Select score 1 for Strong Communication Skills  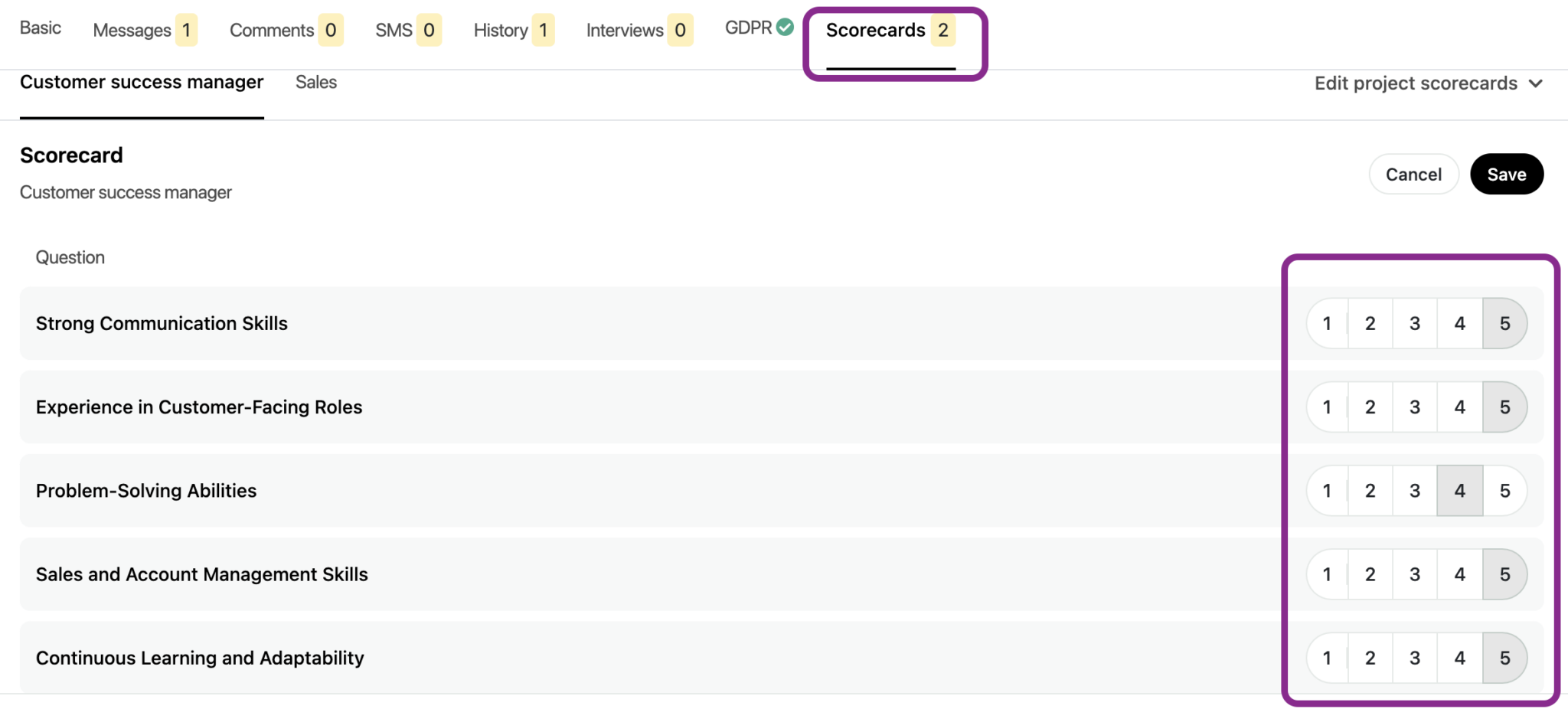click(x=1327, y=324)
